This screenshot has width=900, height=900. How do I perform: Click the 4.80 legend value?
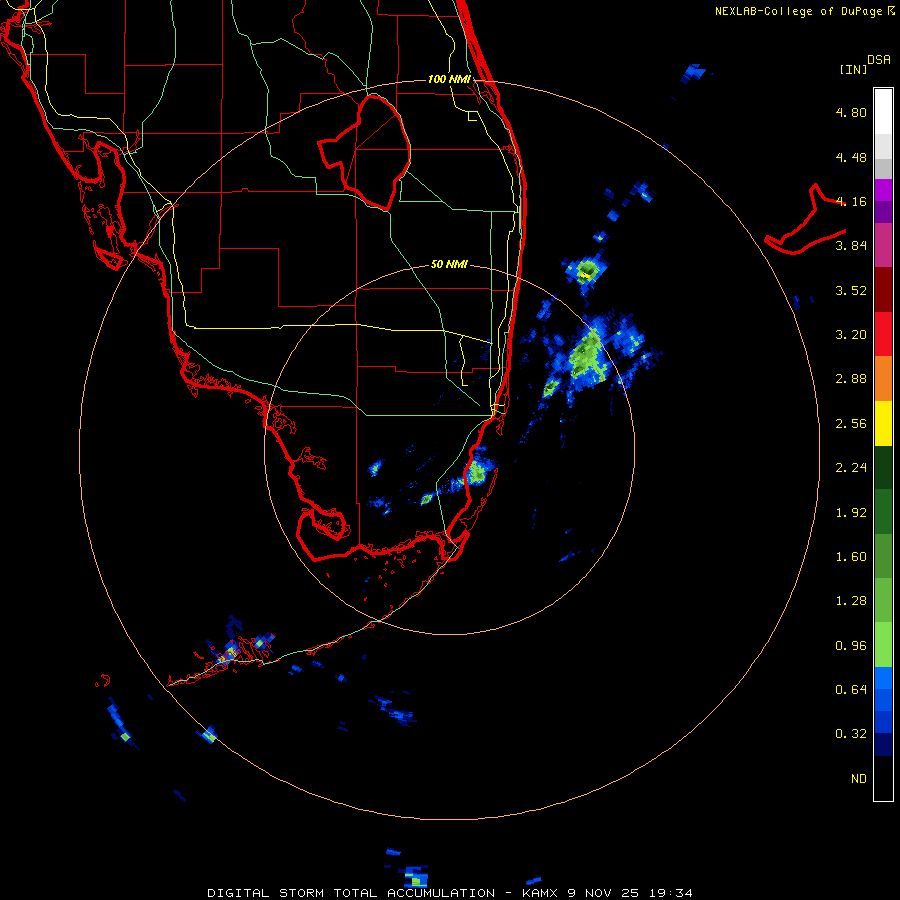(851, 112)
